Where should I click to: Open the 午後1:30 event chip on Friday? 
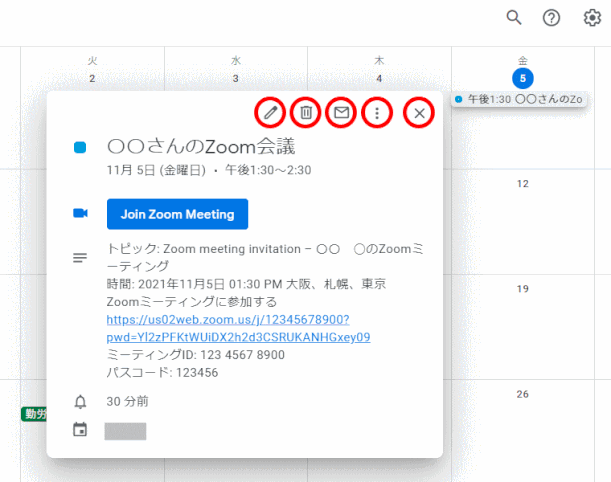(x=520, y=99)
